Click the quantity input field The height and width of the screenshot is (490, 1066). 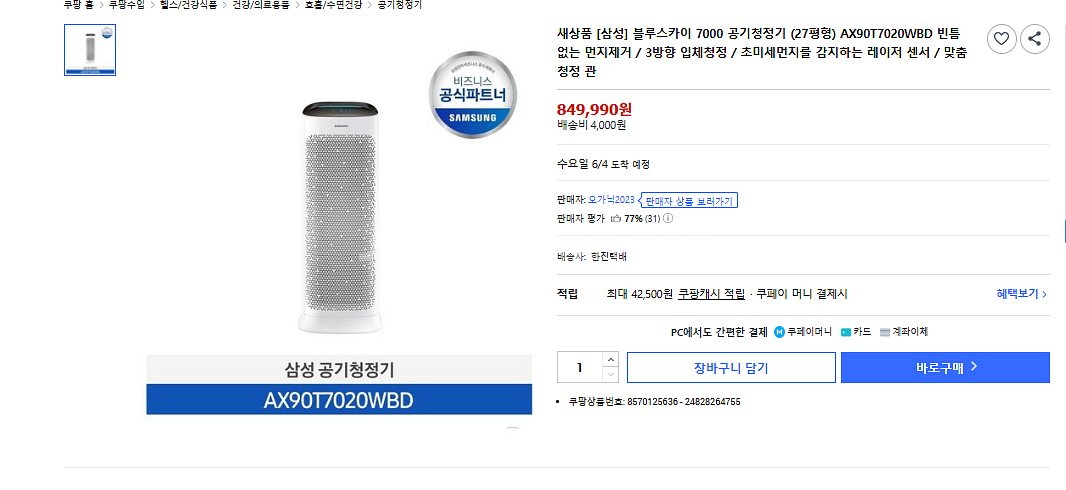pos(579,367)
